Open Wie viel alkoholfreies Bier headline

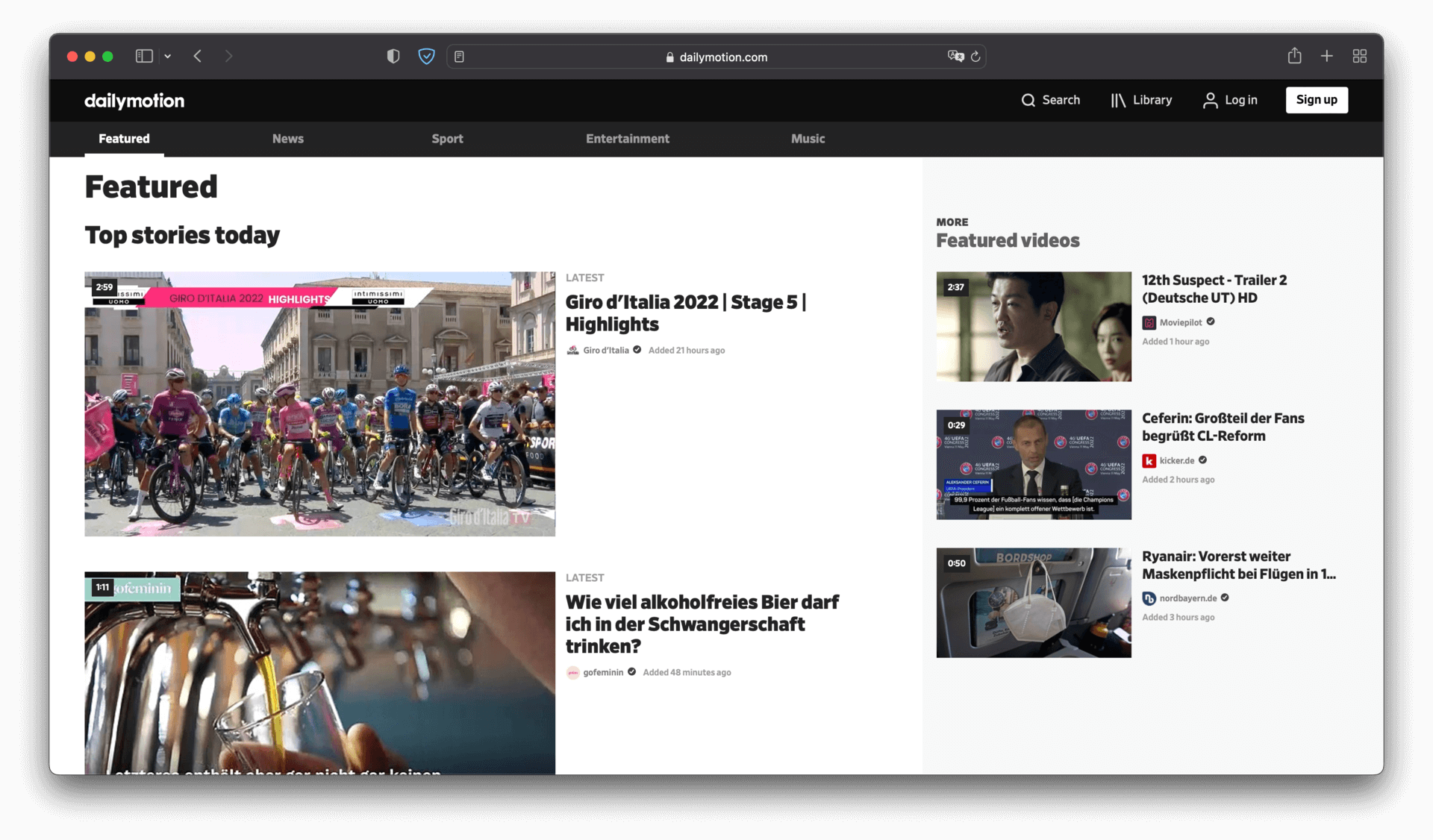click(702, 624)
